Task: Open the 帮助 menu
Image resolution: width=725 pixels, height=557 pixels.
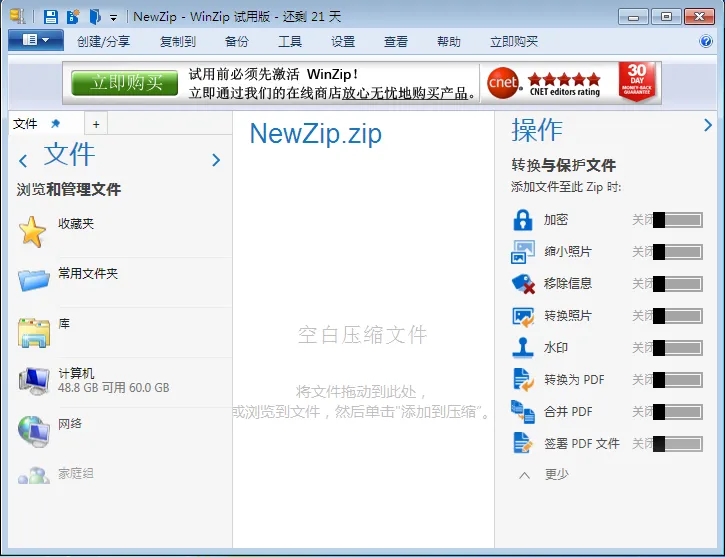Action: click(449, 42)
